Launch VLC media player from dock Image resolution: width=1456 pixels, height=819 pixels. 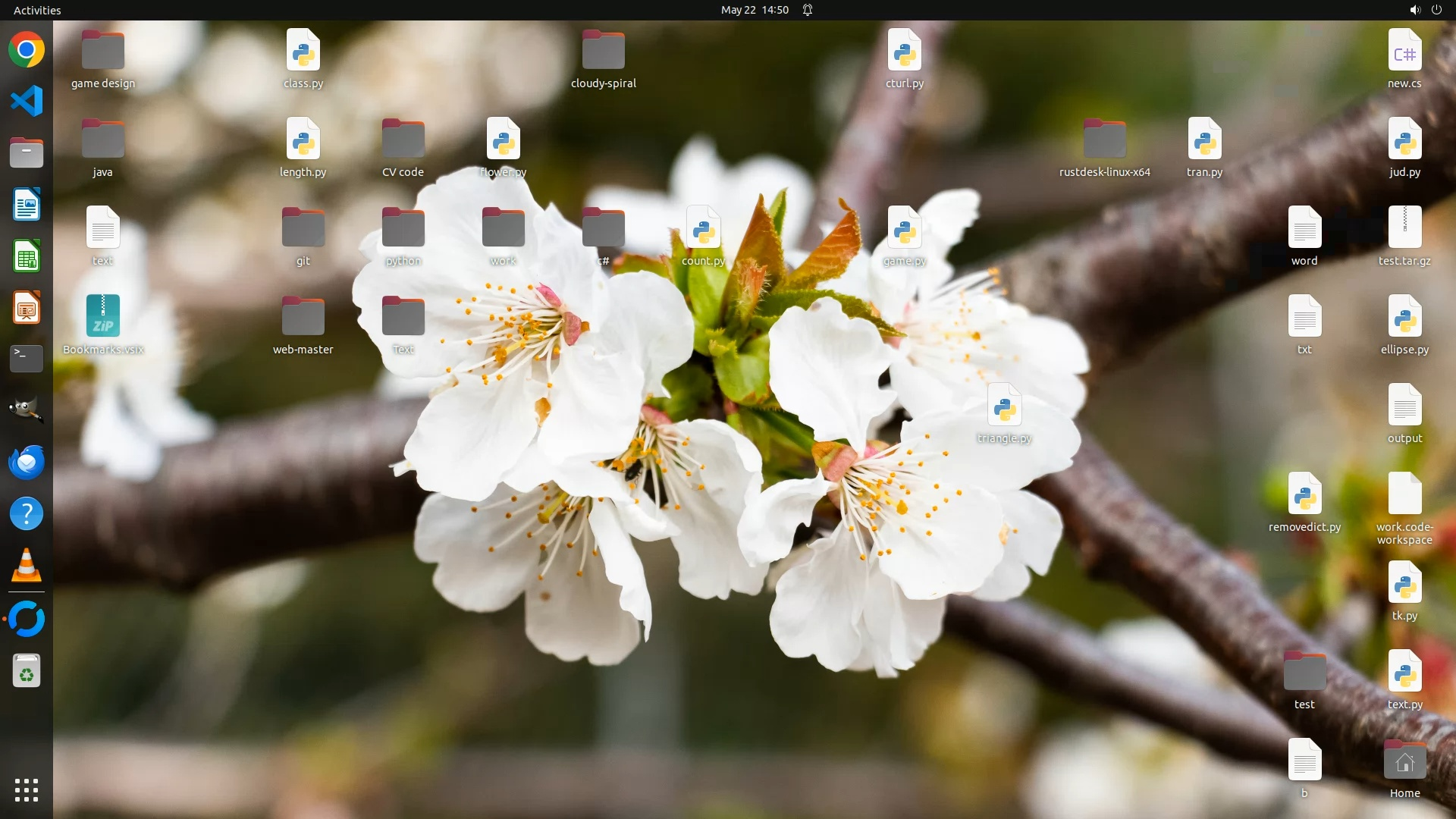[x=27, y=566]
